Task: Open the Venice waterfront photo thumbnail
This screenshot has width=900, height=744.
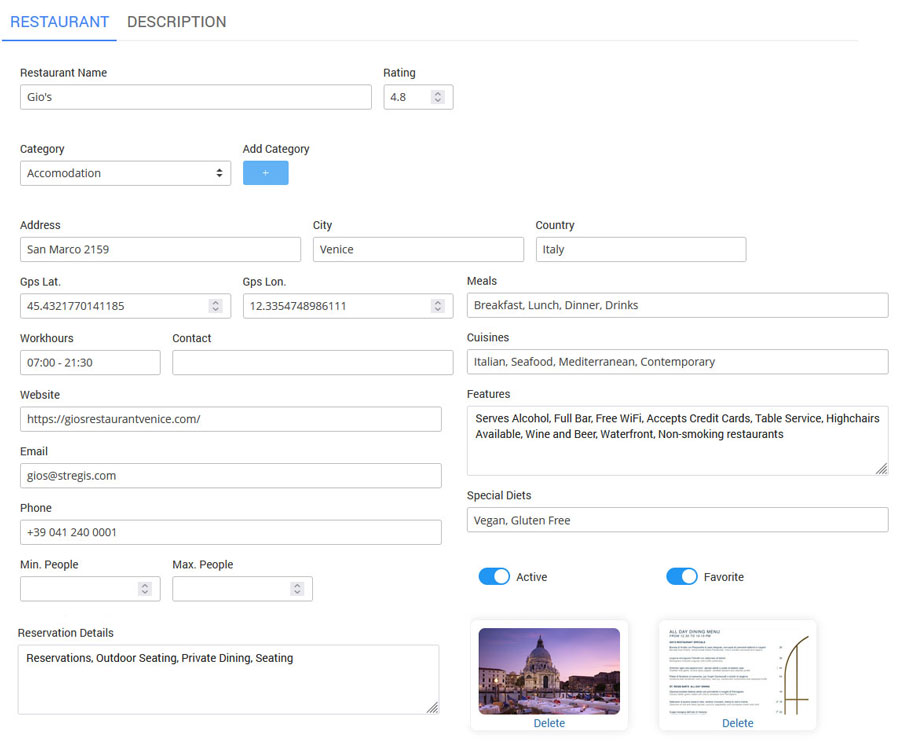Action: tap(549, 670)
